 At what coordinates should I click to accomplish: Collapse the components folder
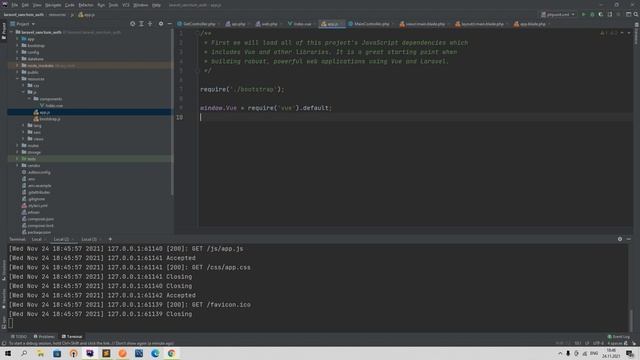coord(29,99)
